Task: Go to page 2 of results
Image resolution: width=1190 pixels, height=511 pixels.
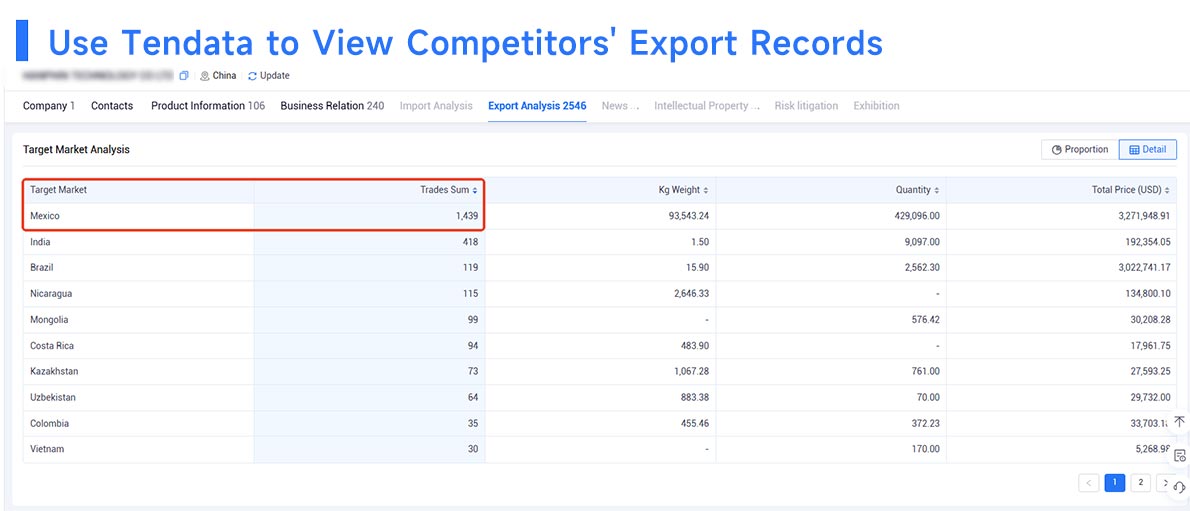Action: [1140, 482]
